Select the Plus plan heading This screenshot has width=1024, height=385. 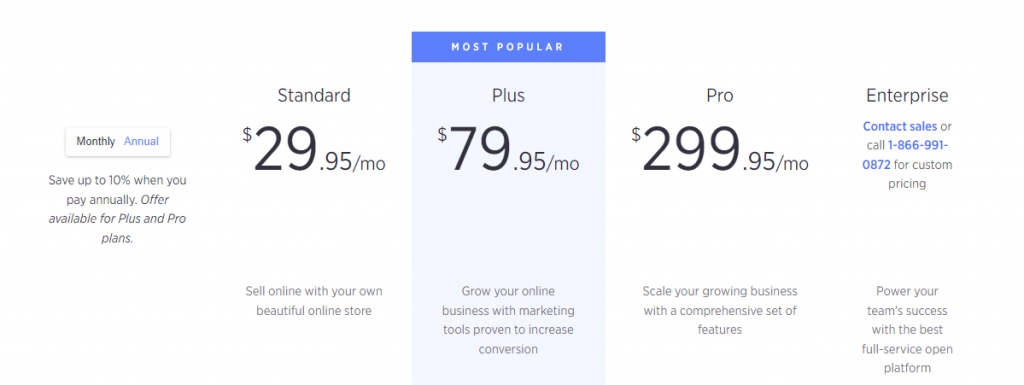pyautogui.click(x=508, y=95)
